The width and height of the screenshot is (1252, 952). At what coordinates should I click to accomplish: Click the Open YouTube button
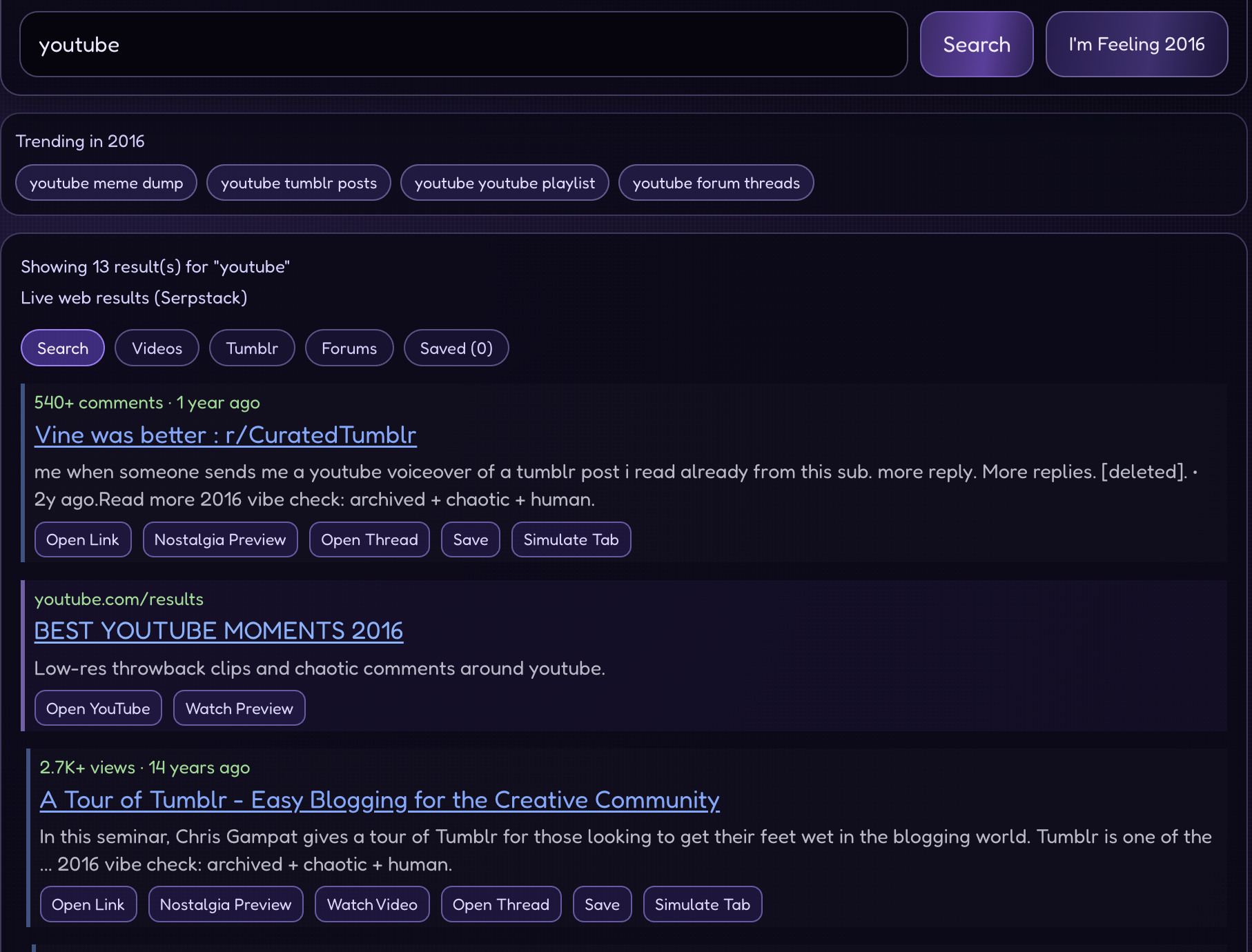point(98,708)
